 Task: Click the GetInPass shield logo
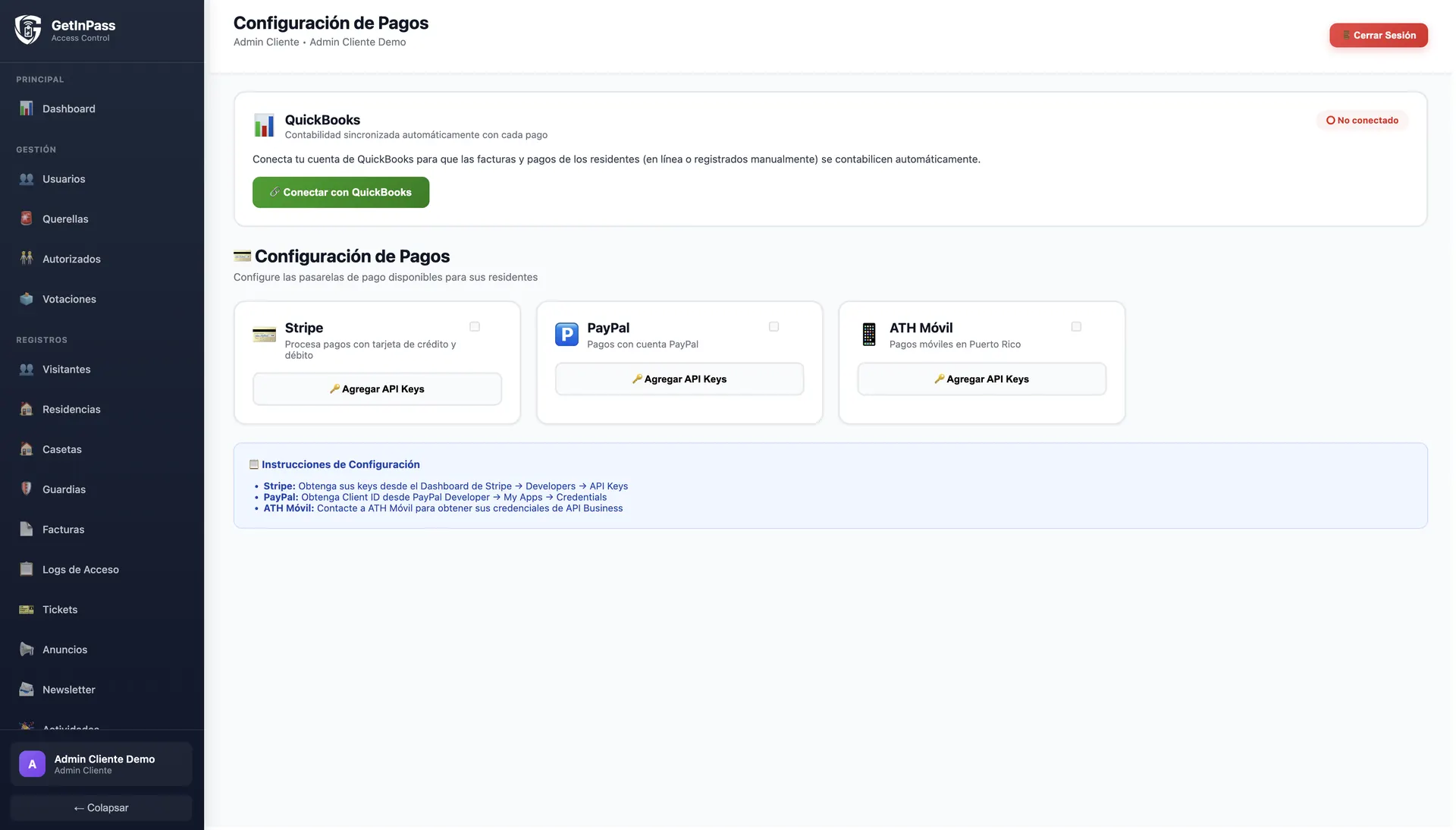point(28,30)
